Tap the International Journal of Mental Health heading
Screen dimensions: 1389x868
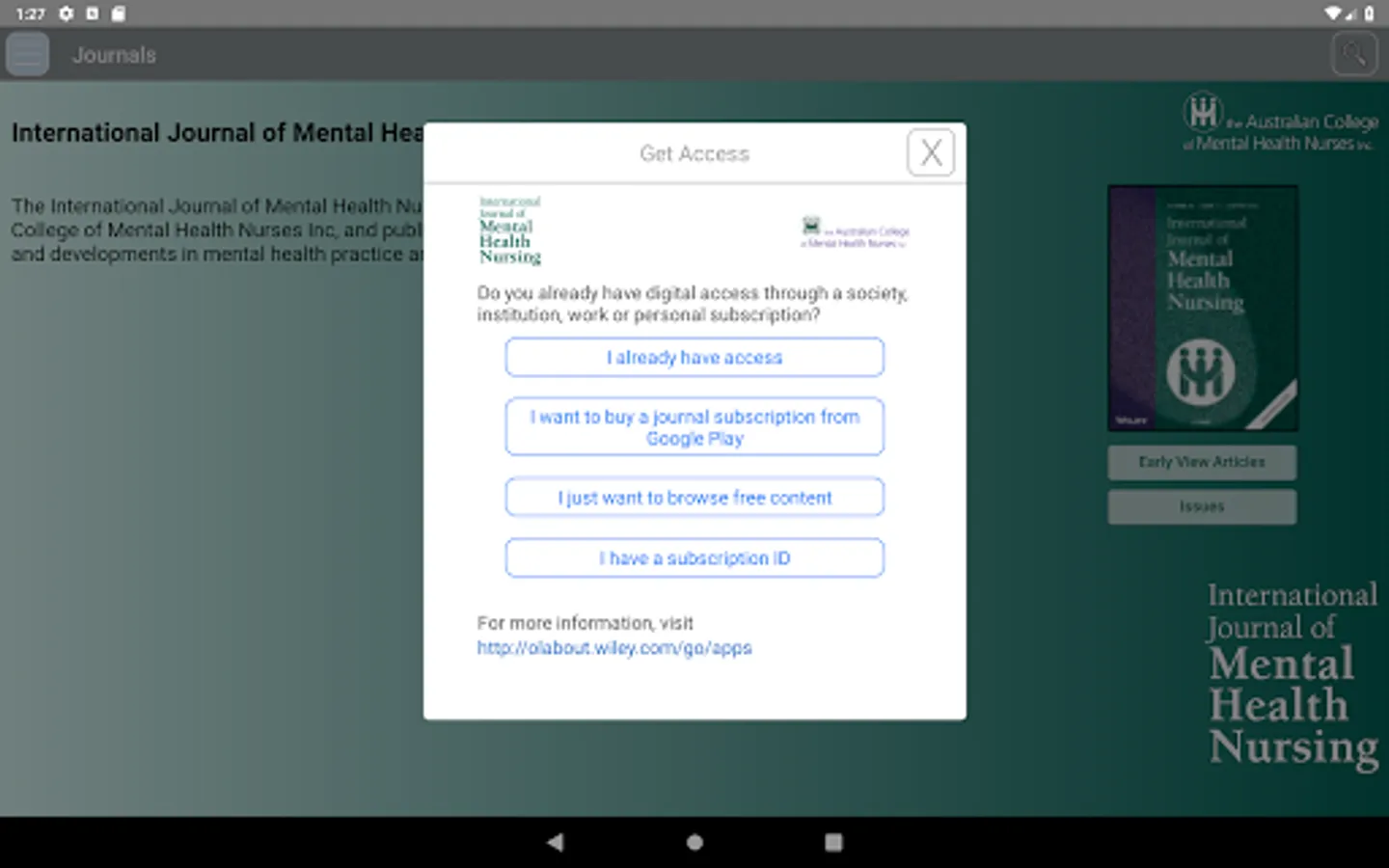pos(217,133)
